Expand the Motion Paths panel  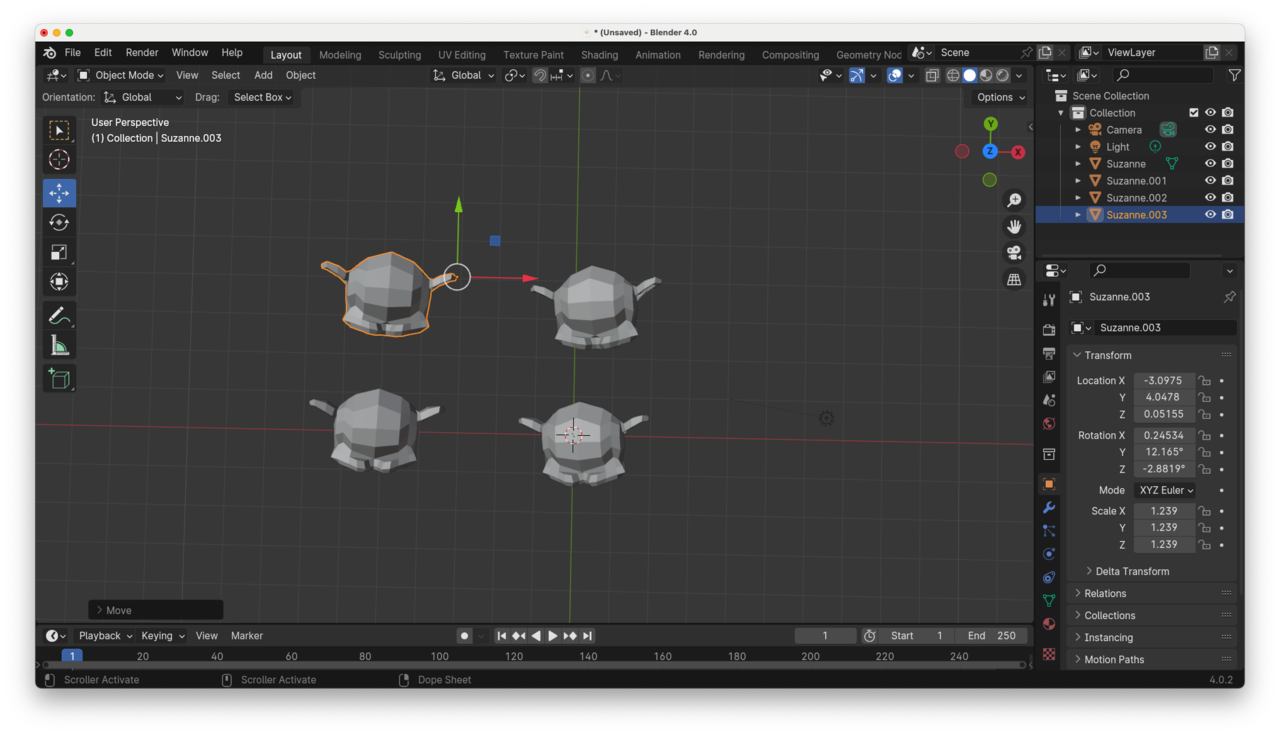click(1151, 659)
